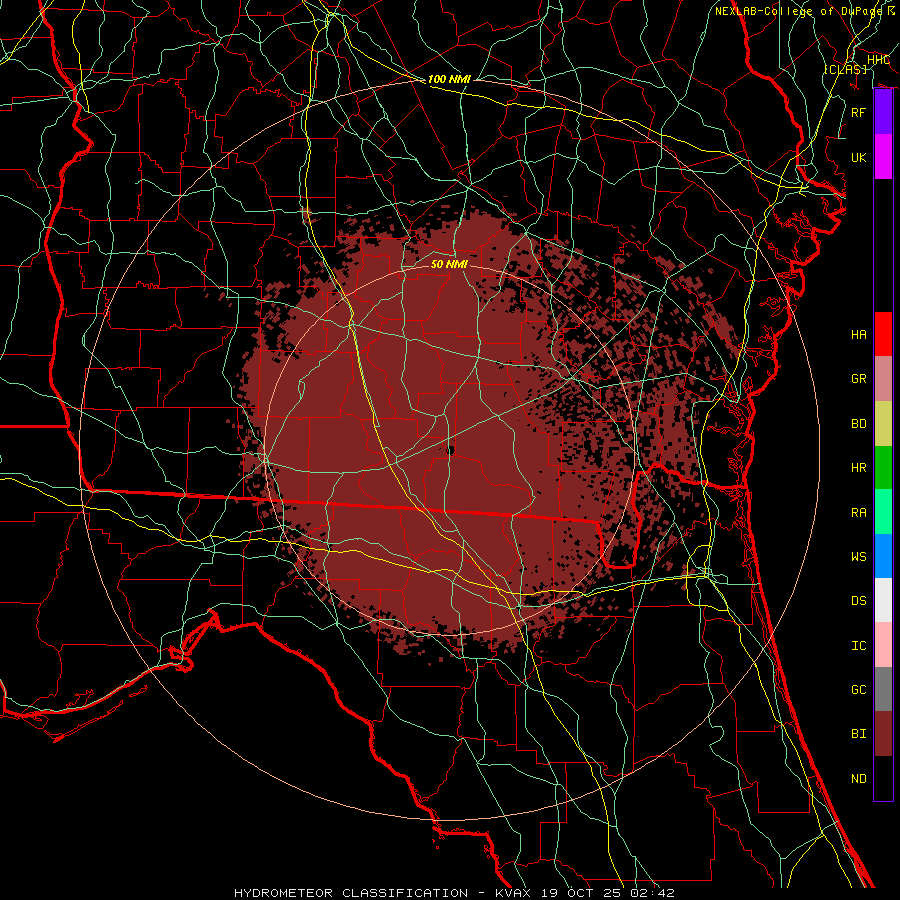Click the IC legend label
The height and width of the screenshot is (900, 900).
point(858,645)
